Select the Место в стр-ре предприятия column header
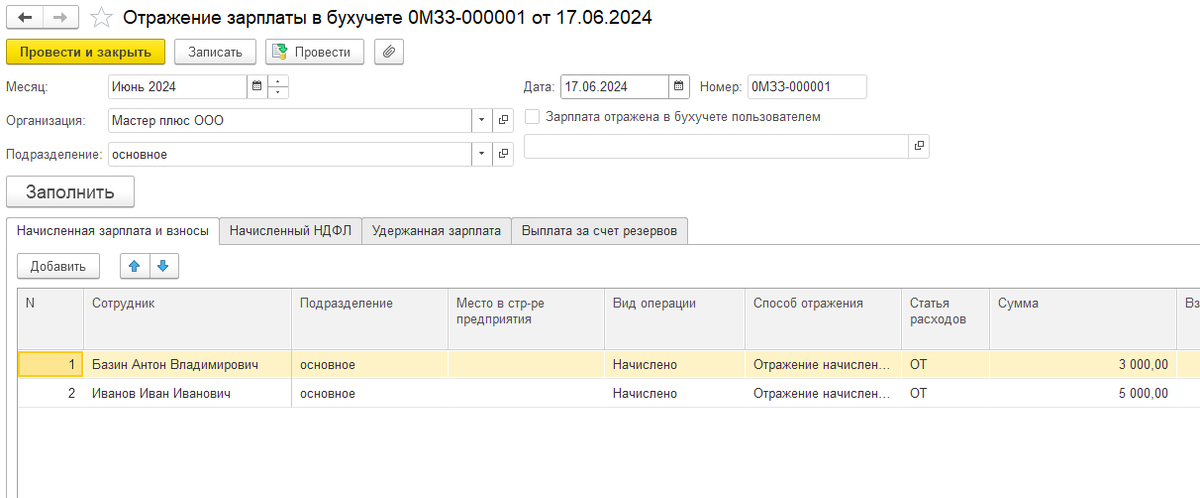The image size is (1200, 498). click(x=526, y=319)
